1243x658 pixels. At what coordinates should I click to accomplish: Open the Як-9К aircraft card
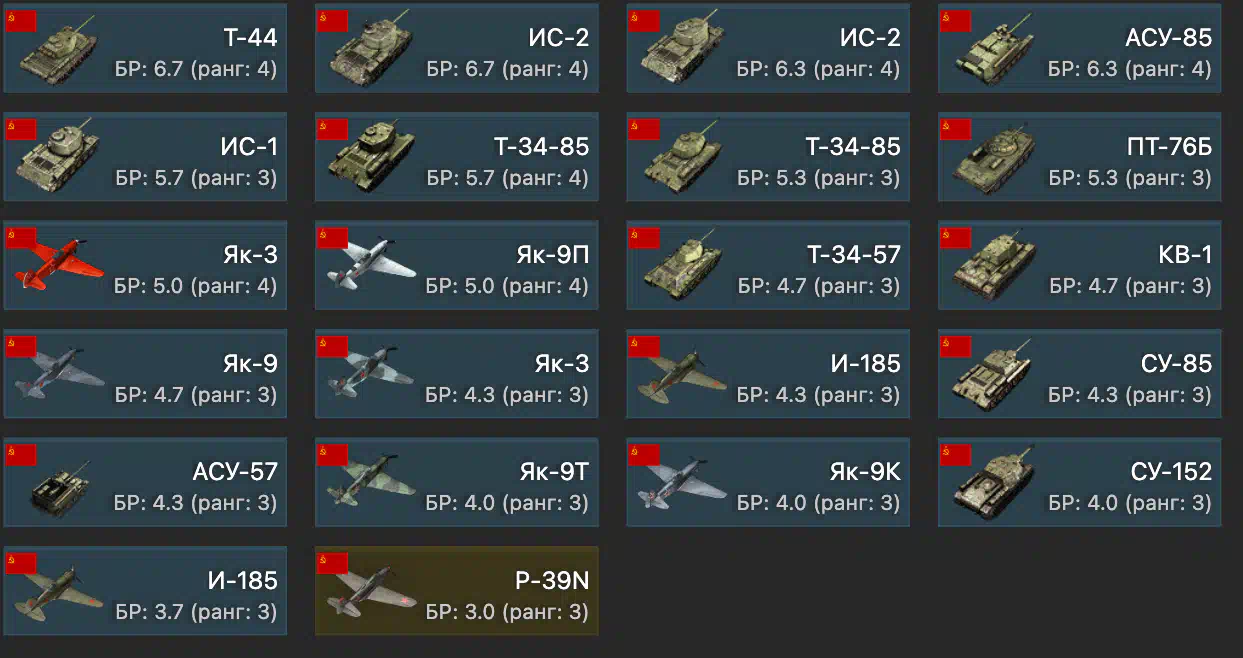pos(768,482)
